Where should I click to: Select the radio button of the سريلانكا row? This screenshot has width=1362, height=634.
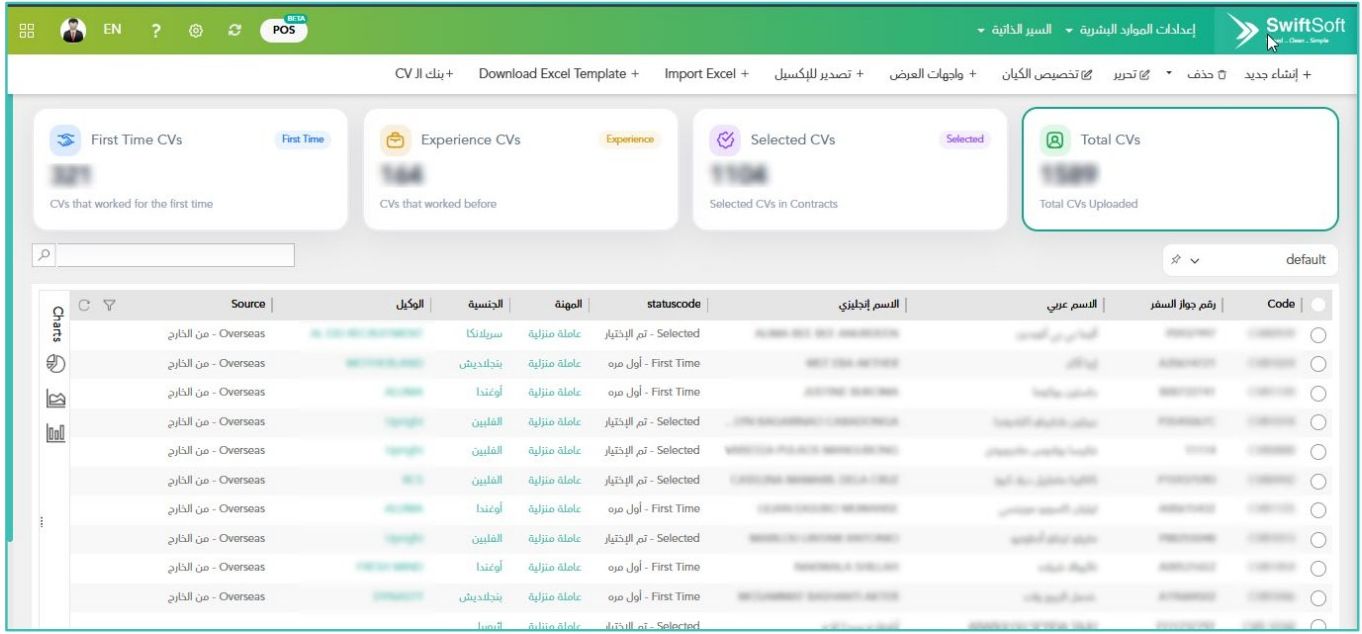tap(1318, 335)
